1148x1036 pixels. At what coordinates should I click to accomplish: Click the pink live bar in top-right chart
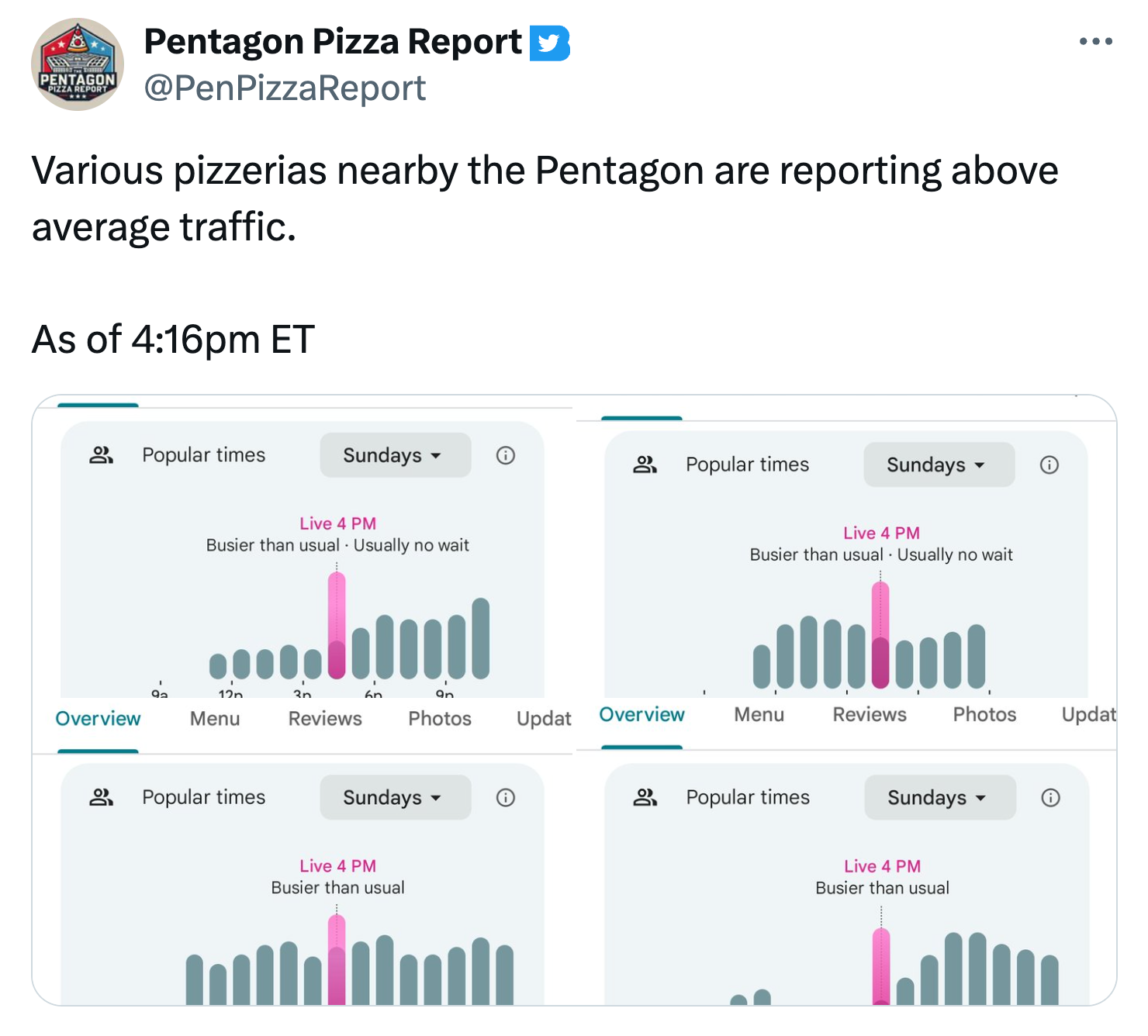pos(880,635)
